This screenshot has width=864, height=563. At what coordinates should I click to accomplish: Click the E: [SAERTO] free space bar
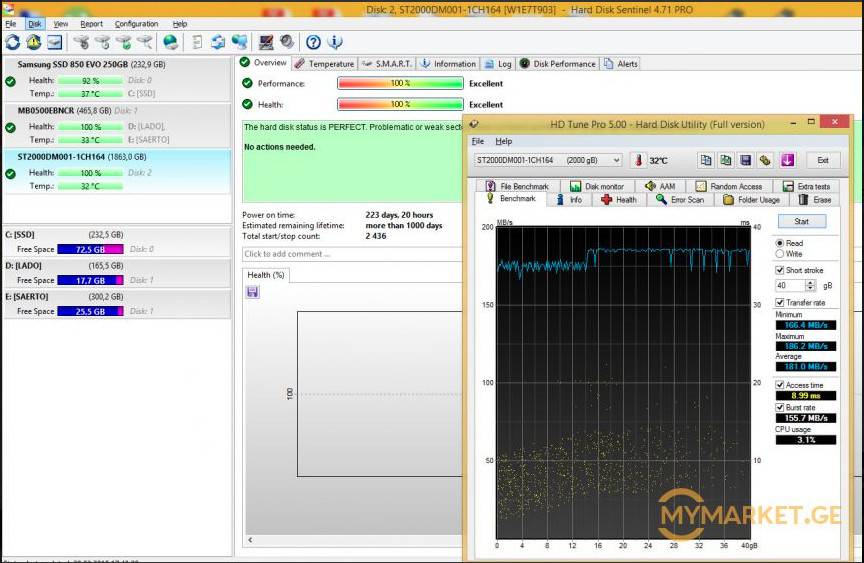(x=90, y=311)
